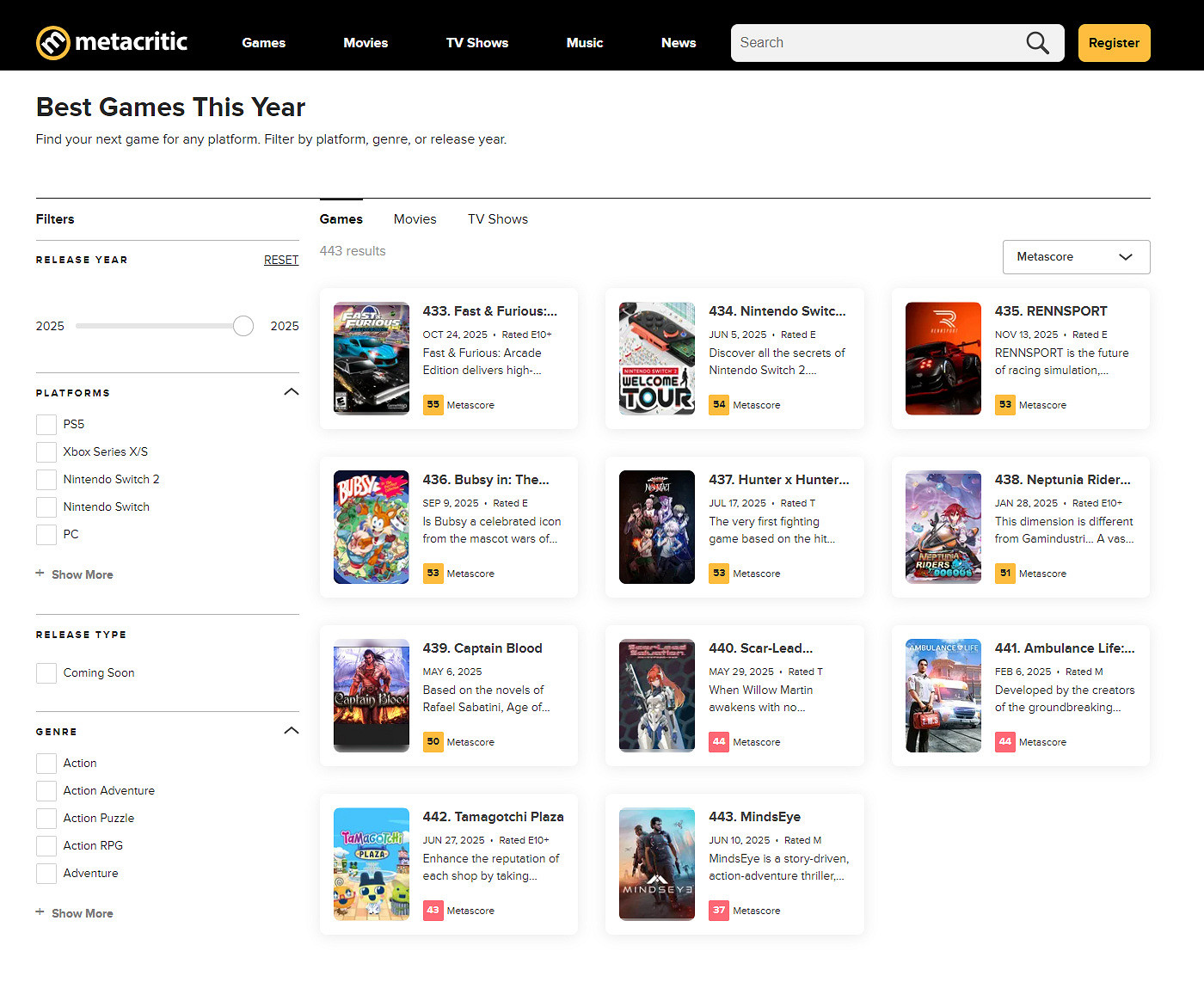The width and height of the screenshot is (1204, 982).
Task: Tick the Action RPG genre checkbox
Action: (x=46, y=846)
